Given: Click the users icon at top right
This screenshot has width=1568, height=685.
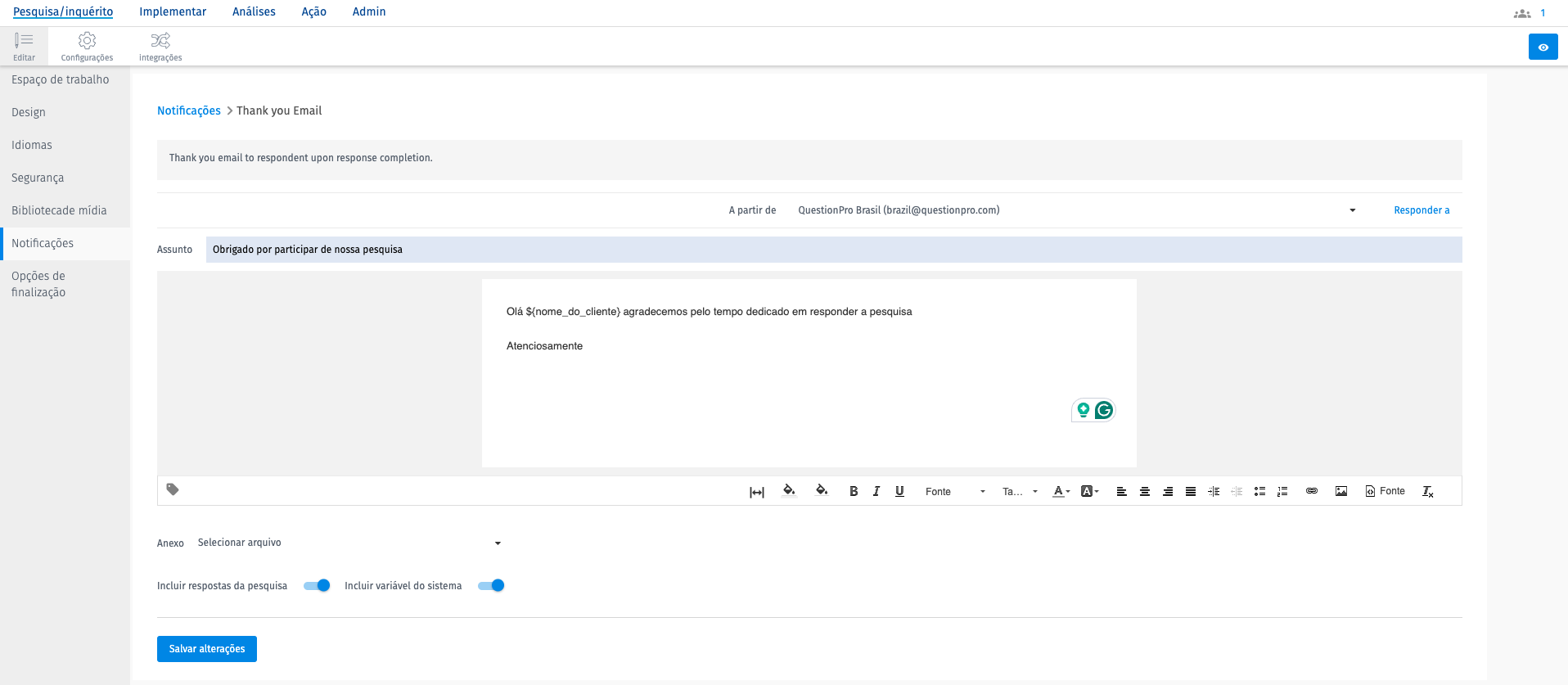Looking at the screenshot, I should click(x=1522, y=13).
